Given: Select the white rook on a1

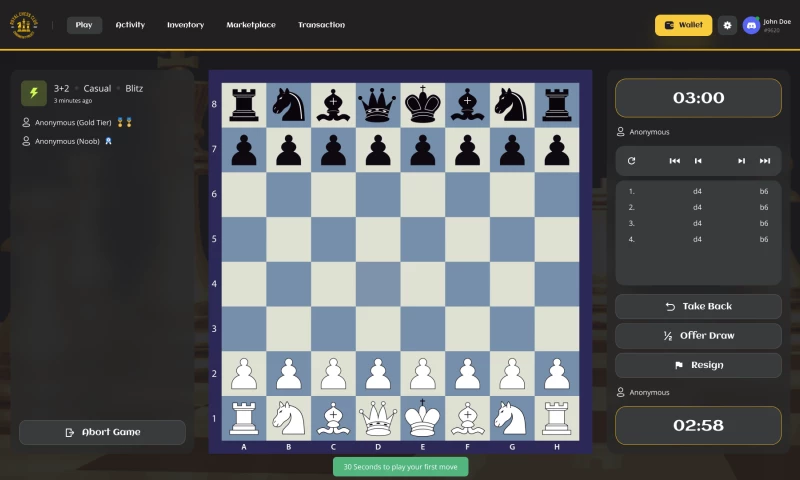Looking at the screenshot, I should pyautogui.click(x=244, y=418).
